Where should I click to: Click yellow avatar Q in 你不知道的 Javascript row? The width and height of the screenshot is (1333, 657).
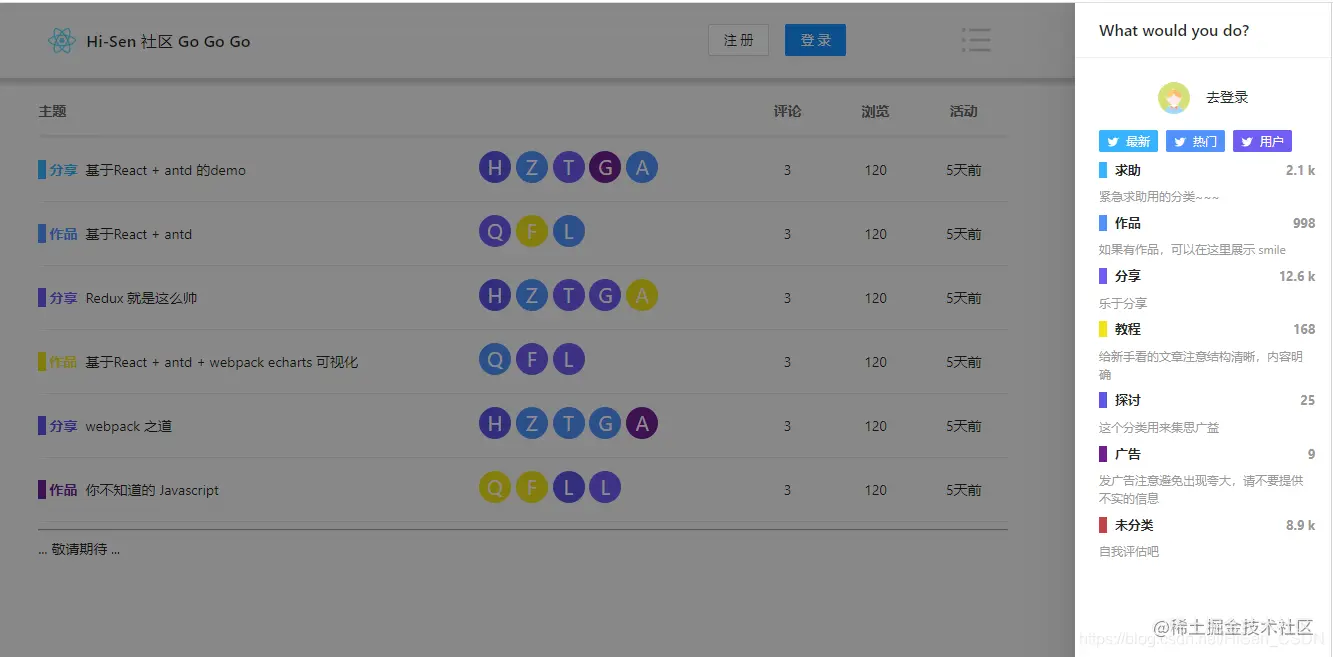(x=495, y=488)
